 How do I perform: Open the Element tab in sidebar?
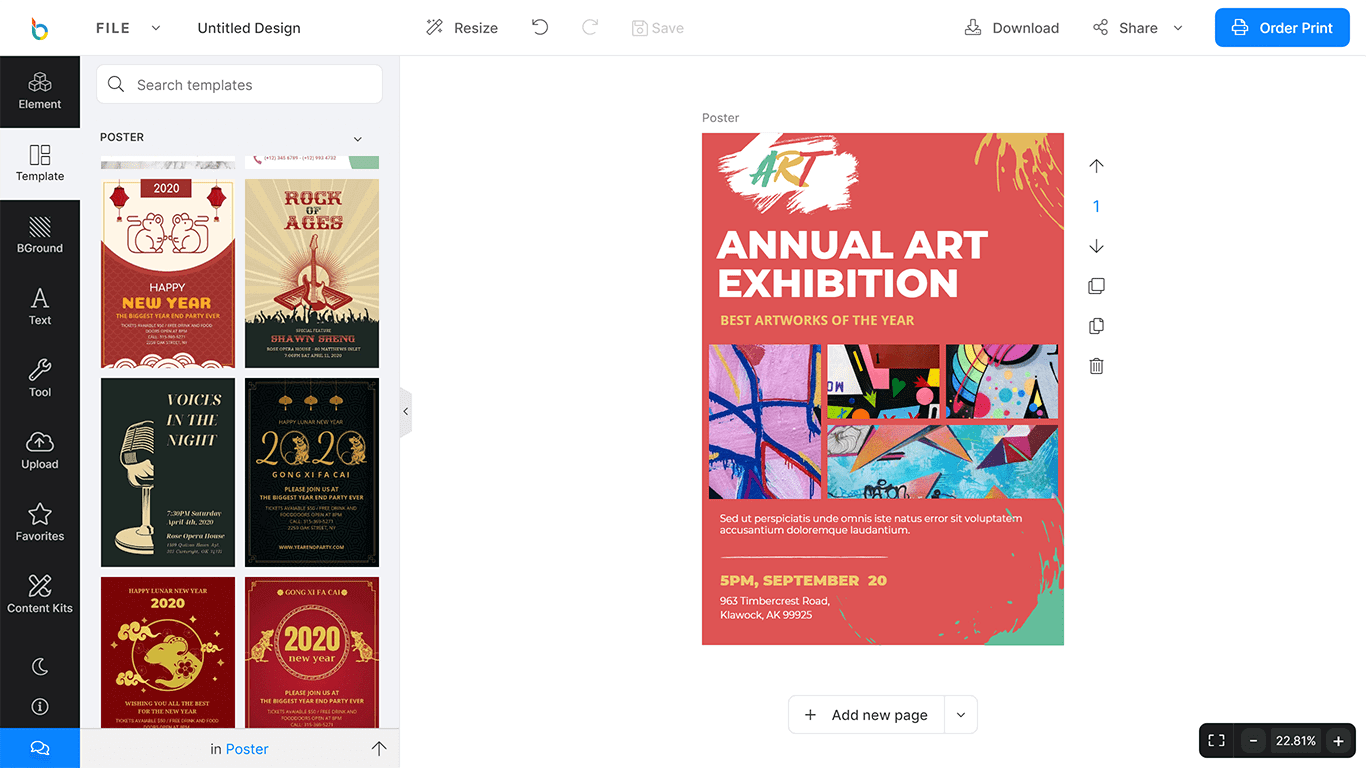coord(40,92)
